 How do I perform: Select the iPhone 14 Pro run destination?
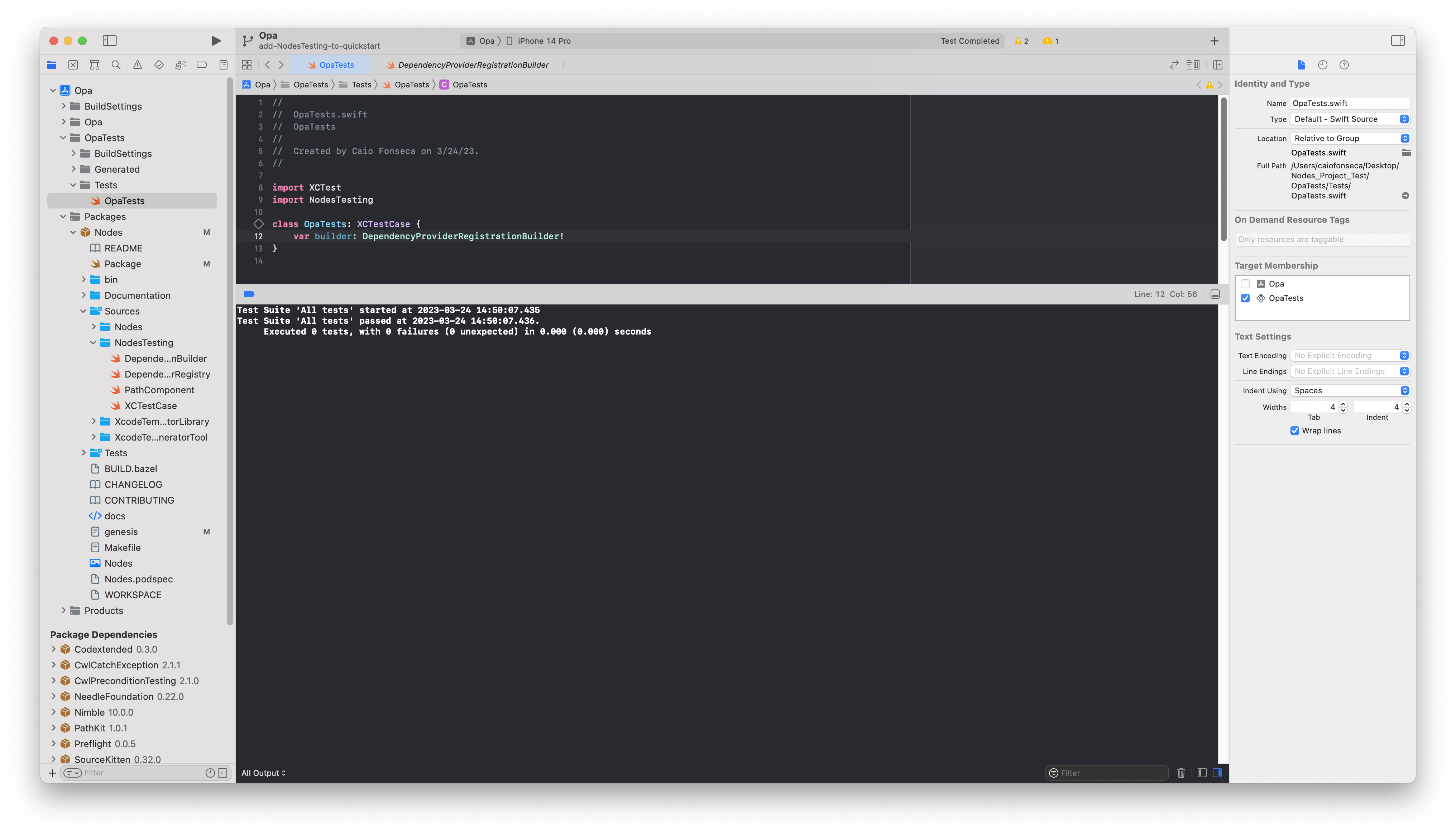543,41
